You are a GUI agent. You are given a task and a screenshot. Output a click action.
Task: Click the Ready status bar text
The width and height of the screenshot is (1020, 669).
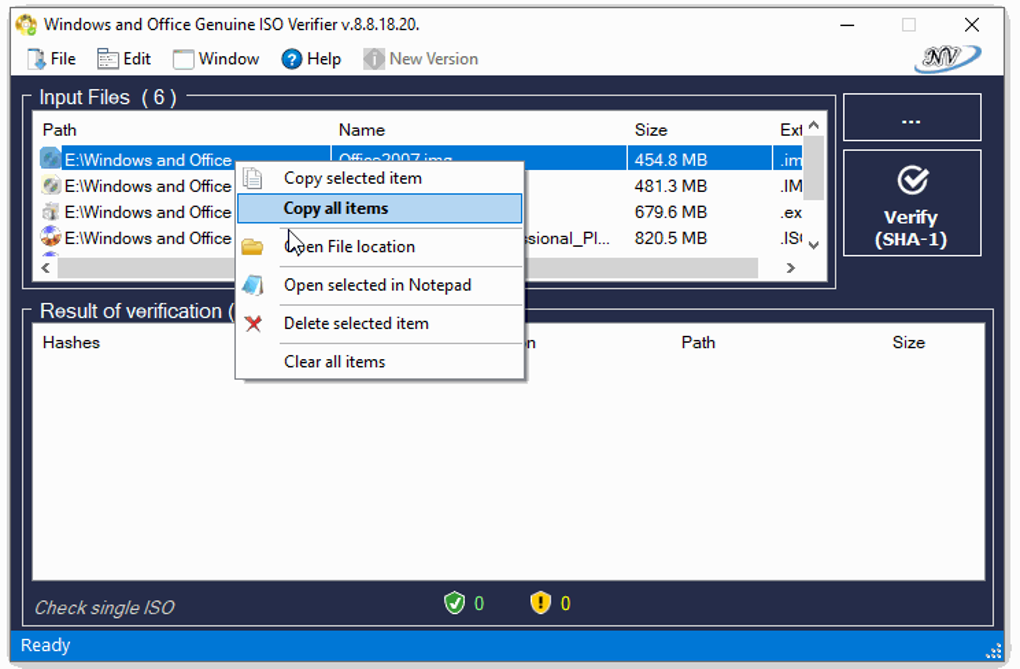click(x=45, y=645)
